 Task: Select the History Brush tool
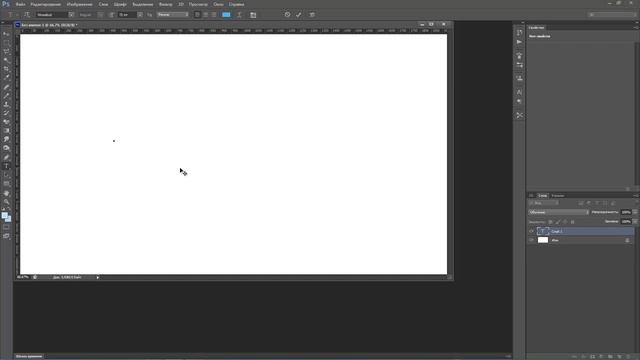coord(6,113)
